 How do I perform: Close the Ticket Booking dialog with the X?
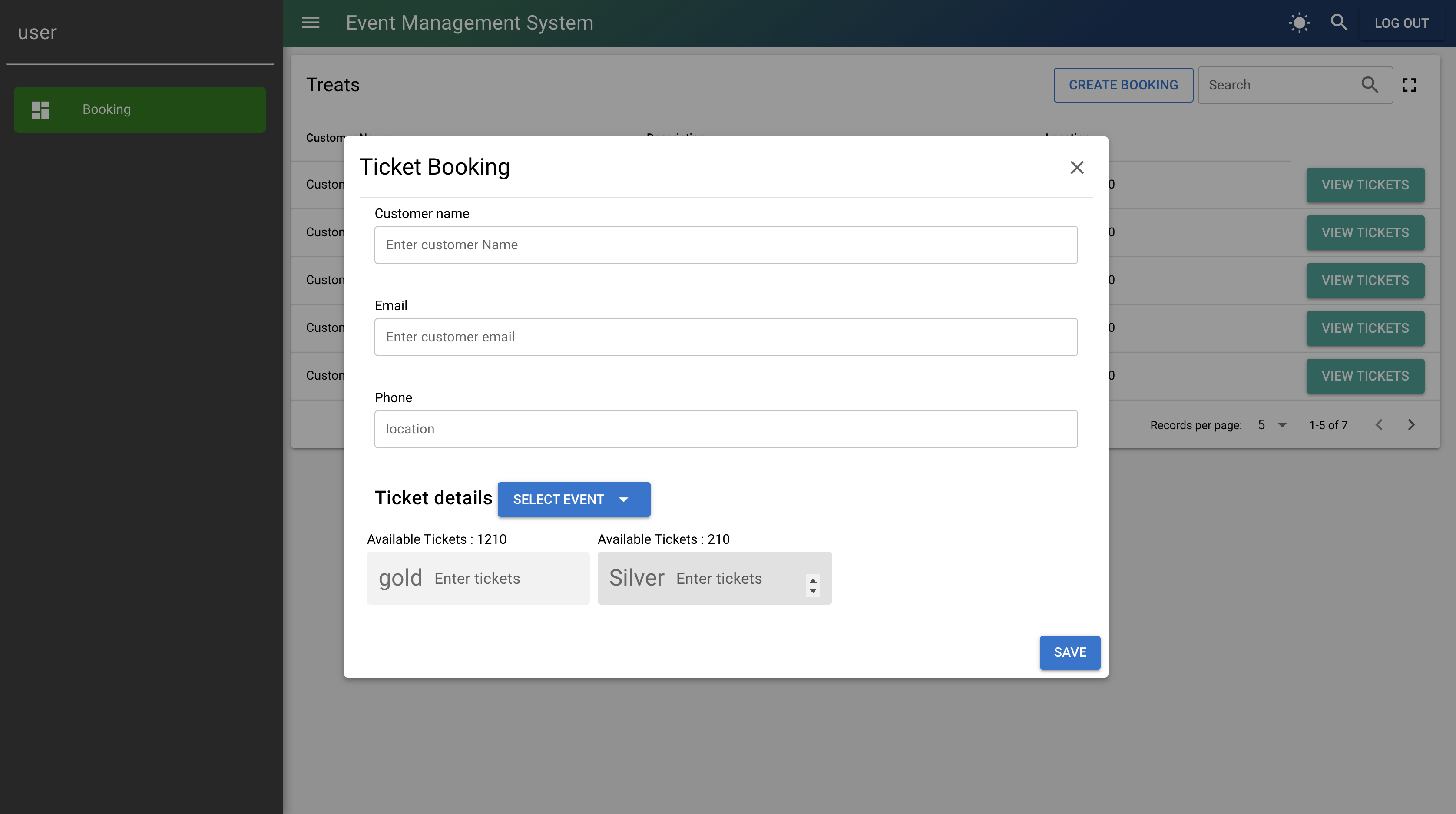[x=1077, y=167]
